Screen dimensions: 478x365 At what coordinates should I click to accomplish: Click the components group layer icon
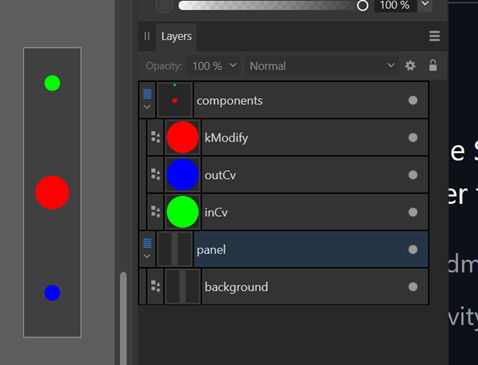pyautogui.click(x=147, y=94)
